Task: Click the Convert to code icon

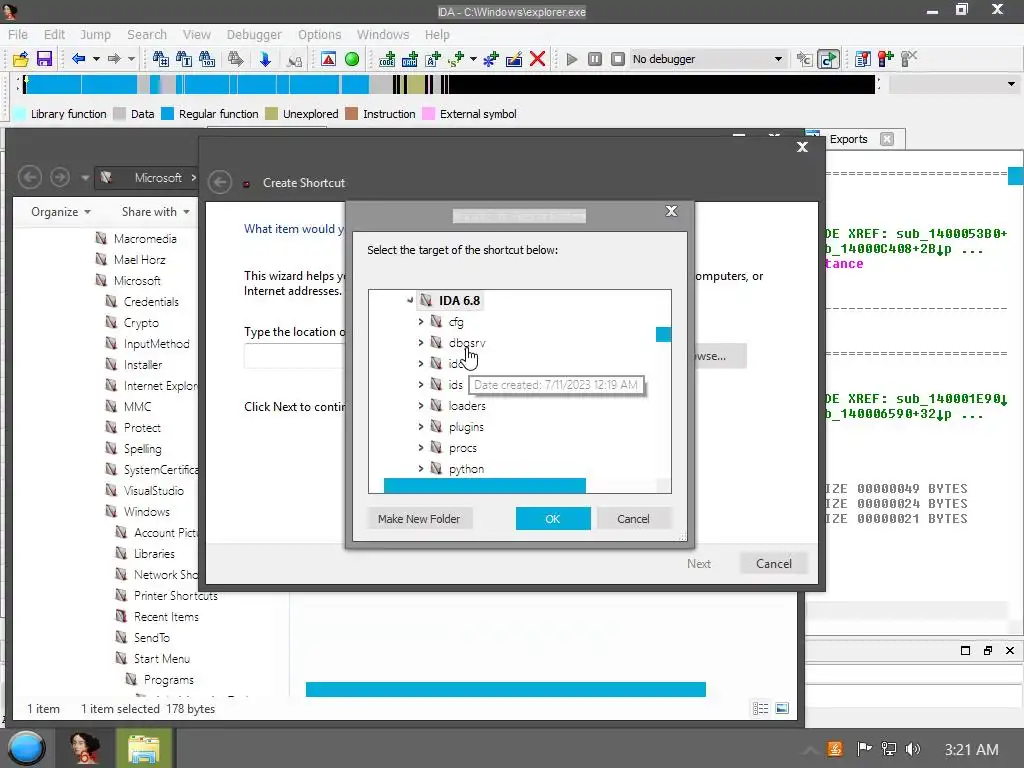Action: [387, 59]
